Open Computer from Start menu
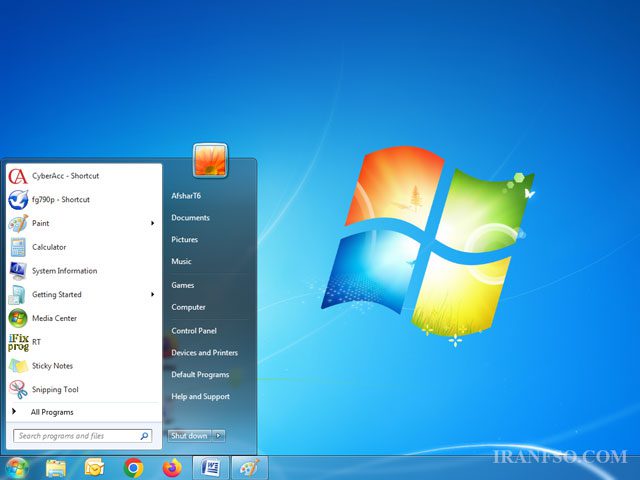Image resolution: width=640 pixels, height=480 pixels. click(188, 307)
